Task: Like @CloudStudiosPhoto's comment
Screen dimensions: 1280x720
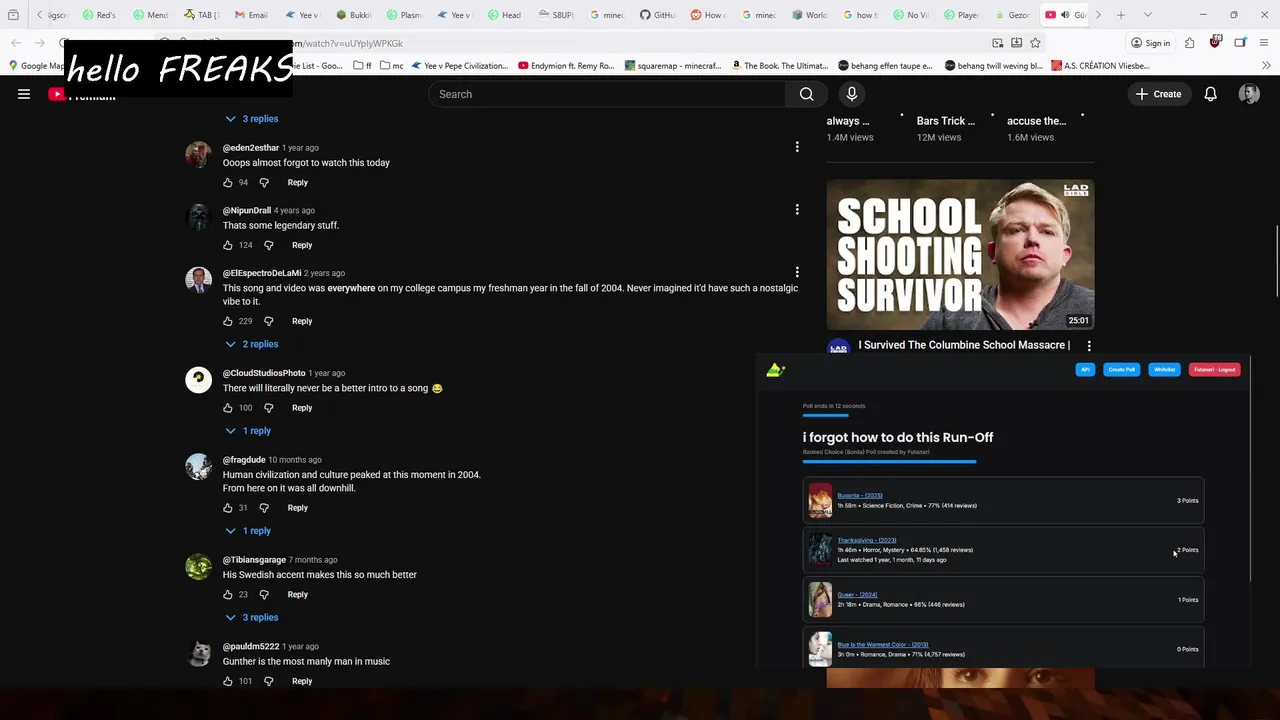Action: coord(228,408)
